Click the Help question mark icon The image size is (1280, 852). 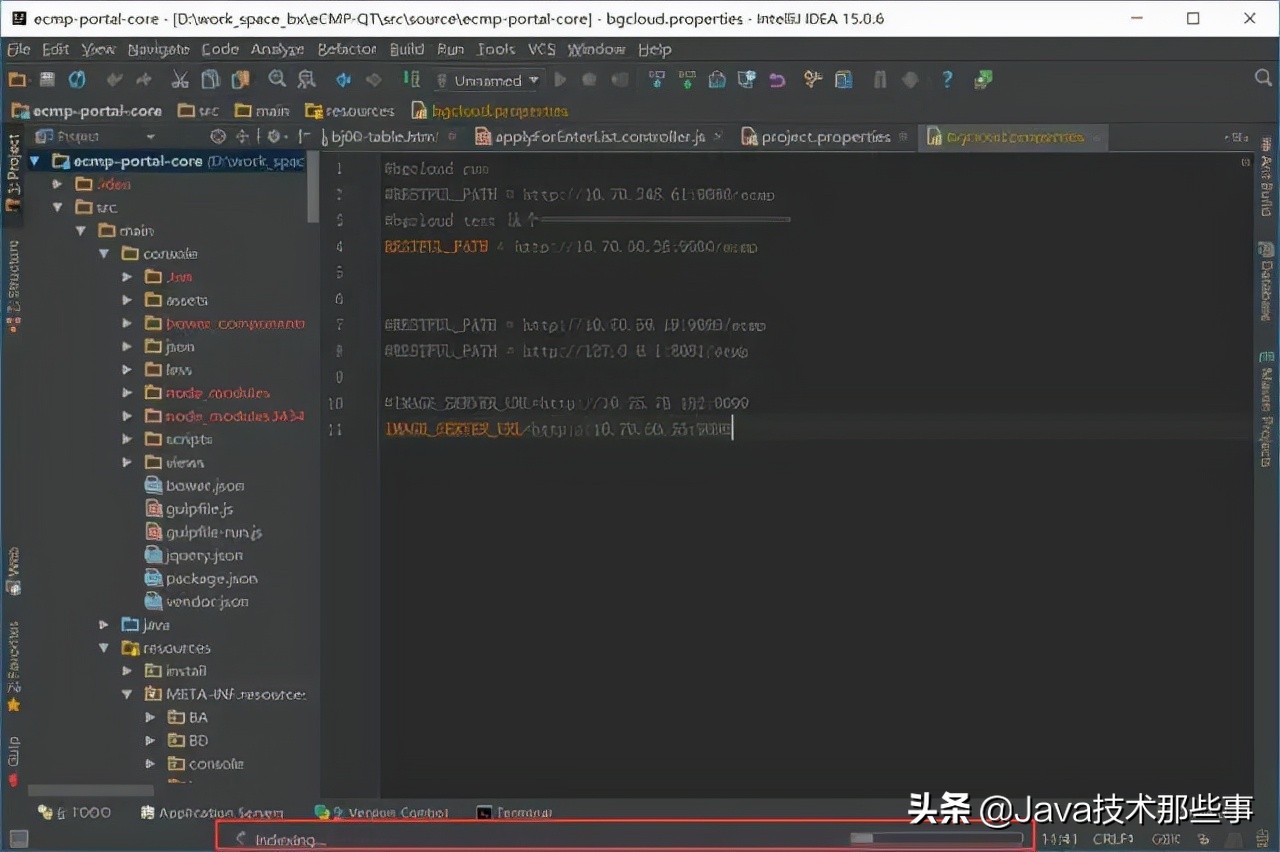[x=947, y=80]
